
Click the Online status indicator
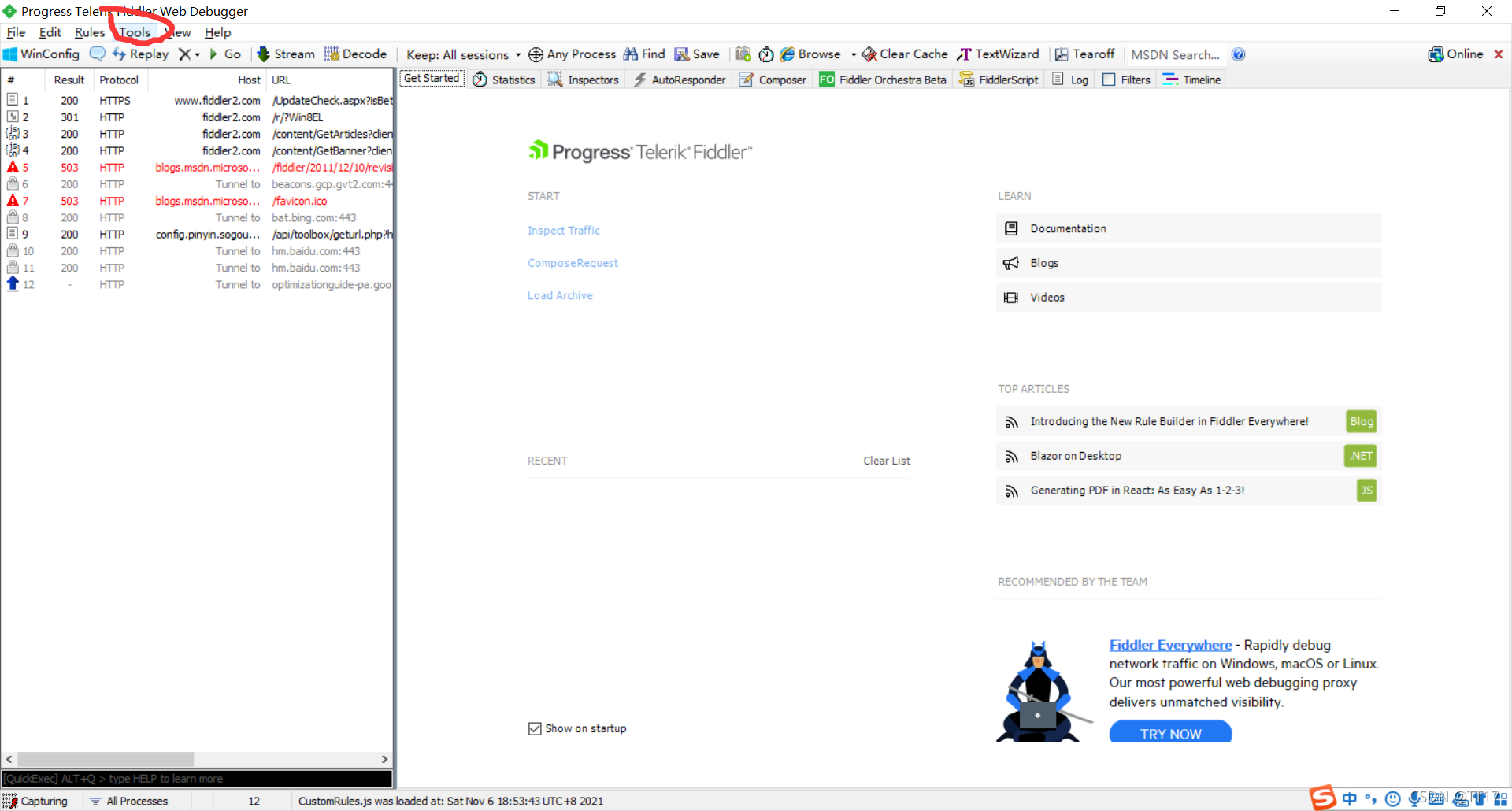[1456, 54]
